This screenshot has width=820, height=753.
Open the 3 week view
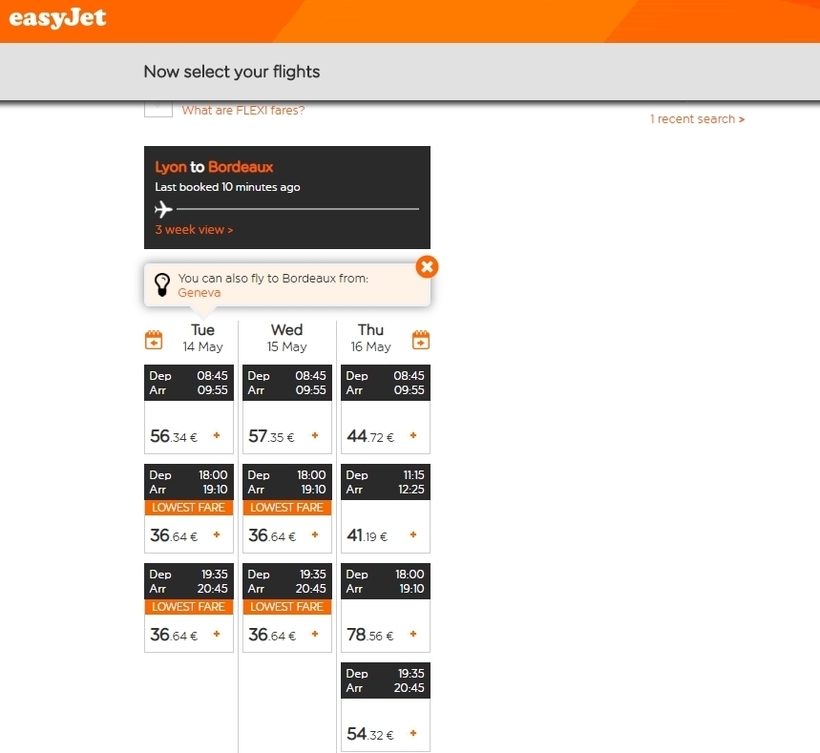(x=194, y=230)
